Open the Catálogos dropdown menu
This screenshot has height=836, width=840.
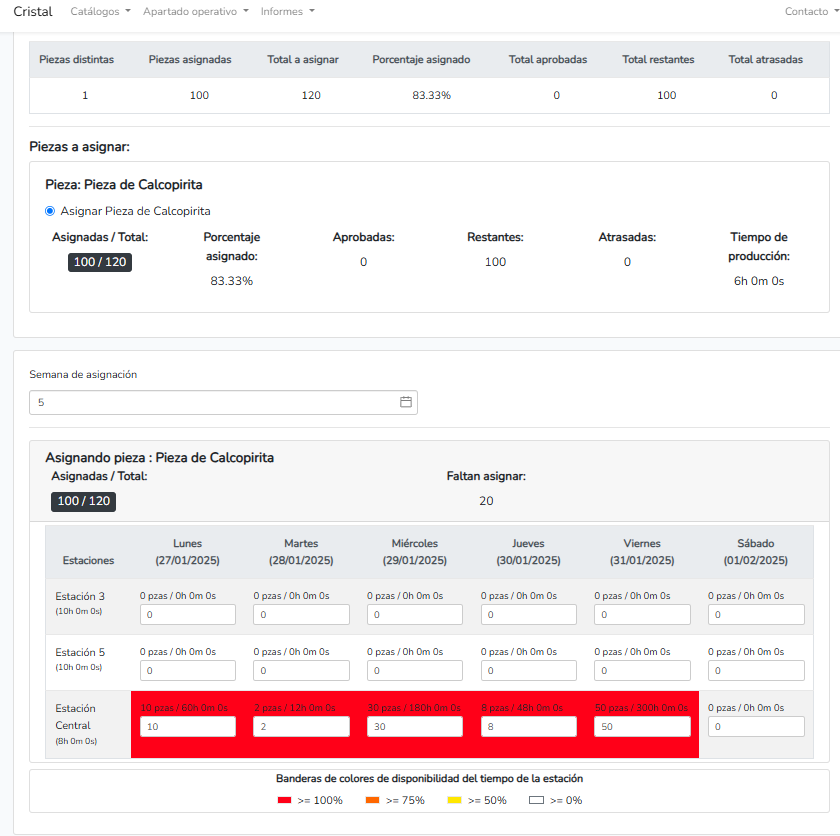[x=100, y=11]
